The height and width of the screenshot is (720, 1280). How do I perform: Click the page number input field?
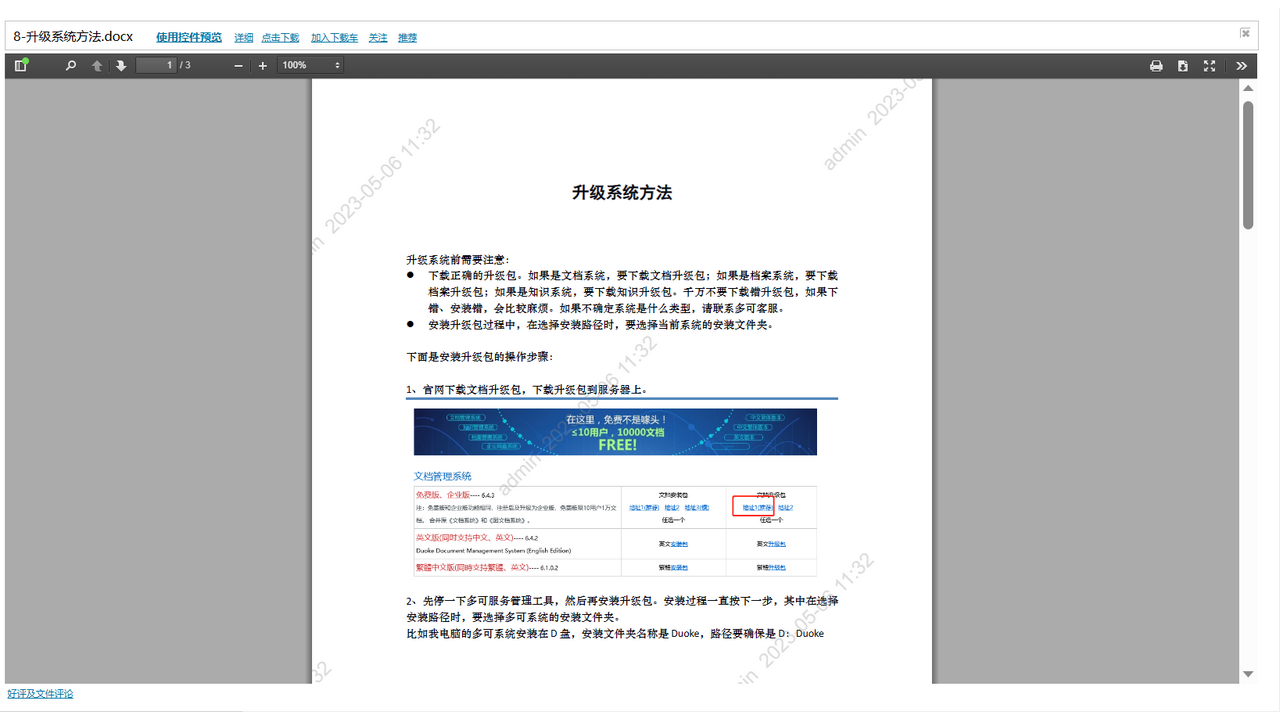[155, 65]
